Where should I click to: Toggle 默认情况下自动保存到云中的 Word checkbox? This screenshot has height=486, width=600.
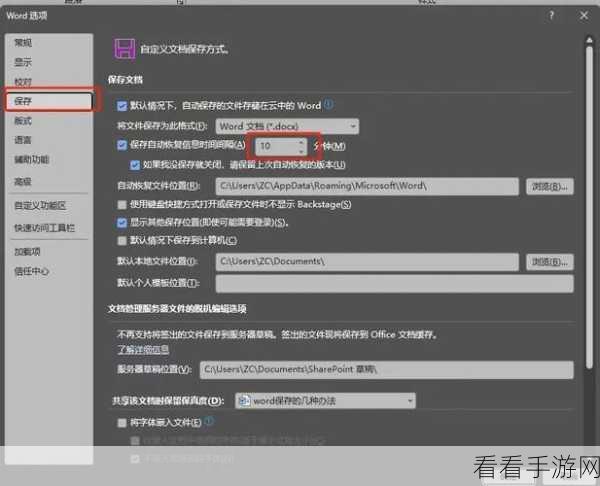(122, 106)
